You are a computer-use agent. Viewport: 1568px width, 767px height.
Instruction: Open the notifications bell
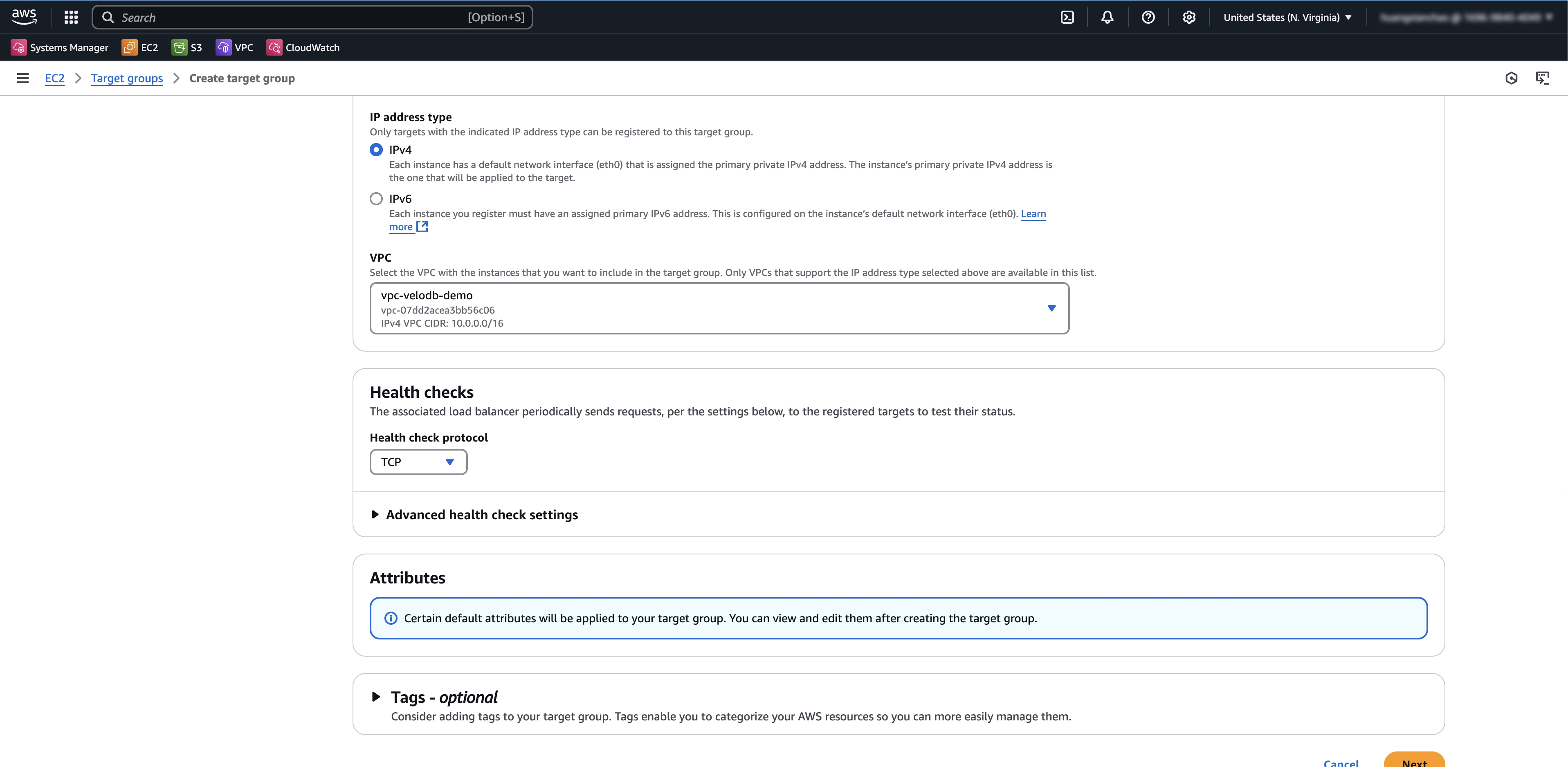1107,17
